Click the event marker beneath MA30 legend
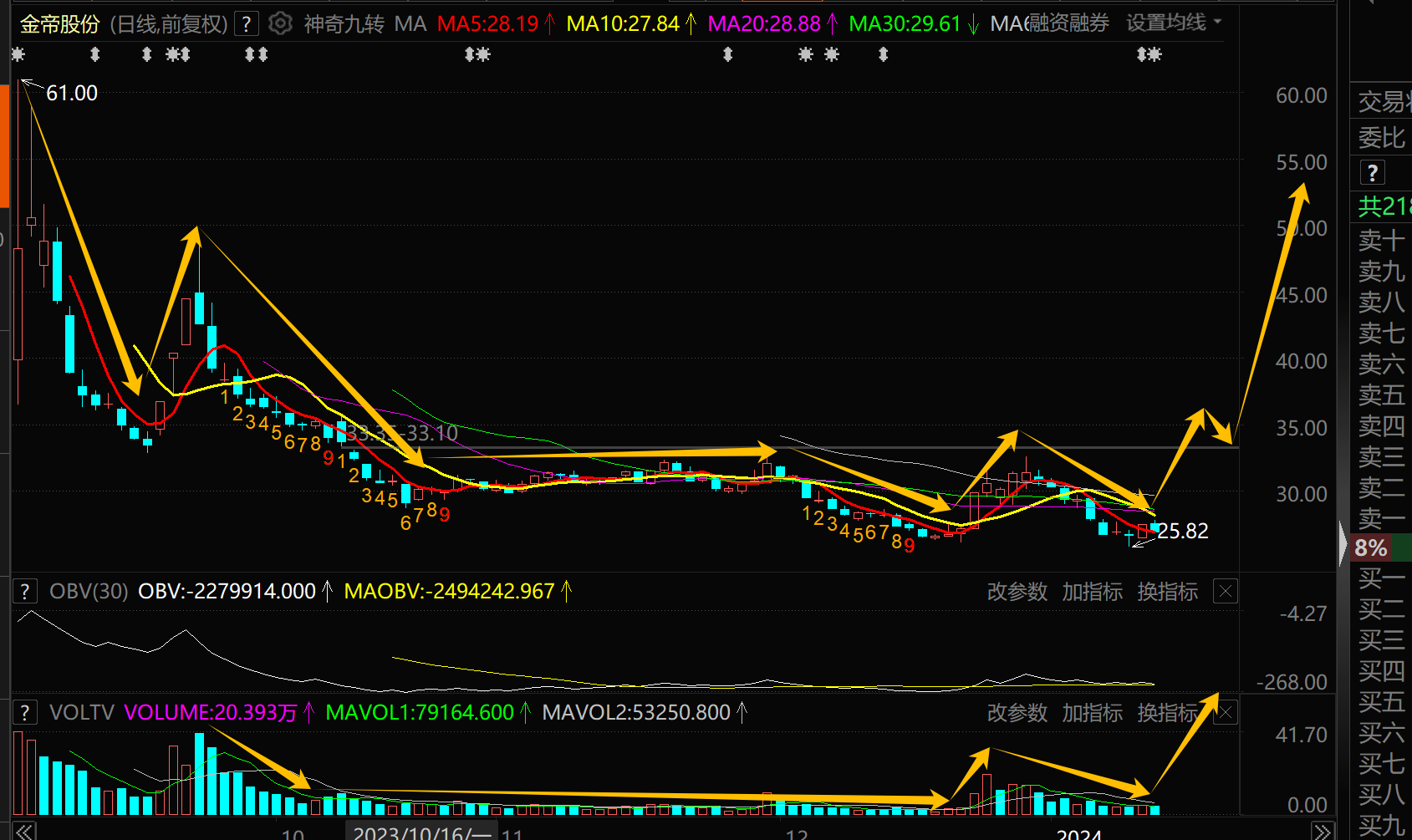The width and height of the screenshot is (1412, 840). pos(884,55)
